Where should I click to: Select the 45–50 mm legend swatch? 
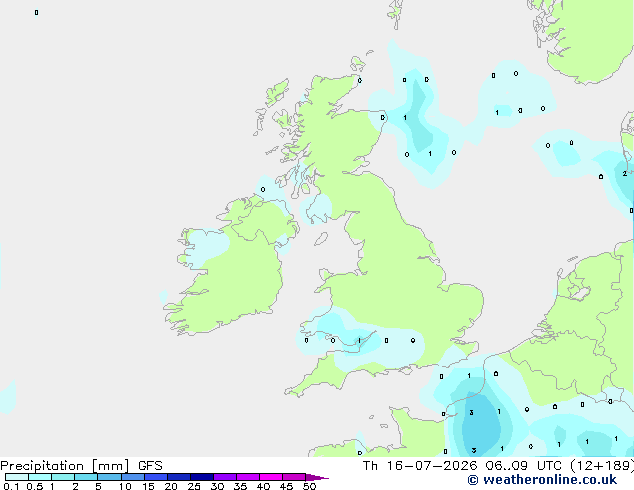294,477
